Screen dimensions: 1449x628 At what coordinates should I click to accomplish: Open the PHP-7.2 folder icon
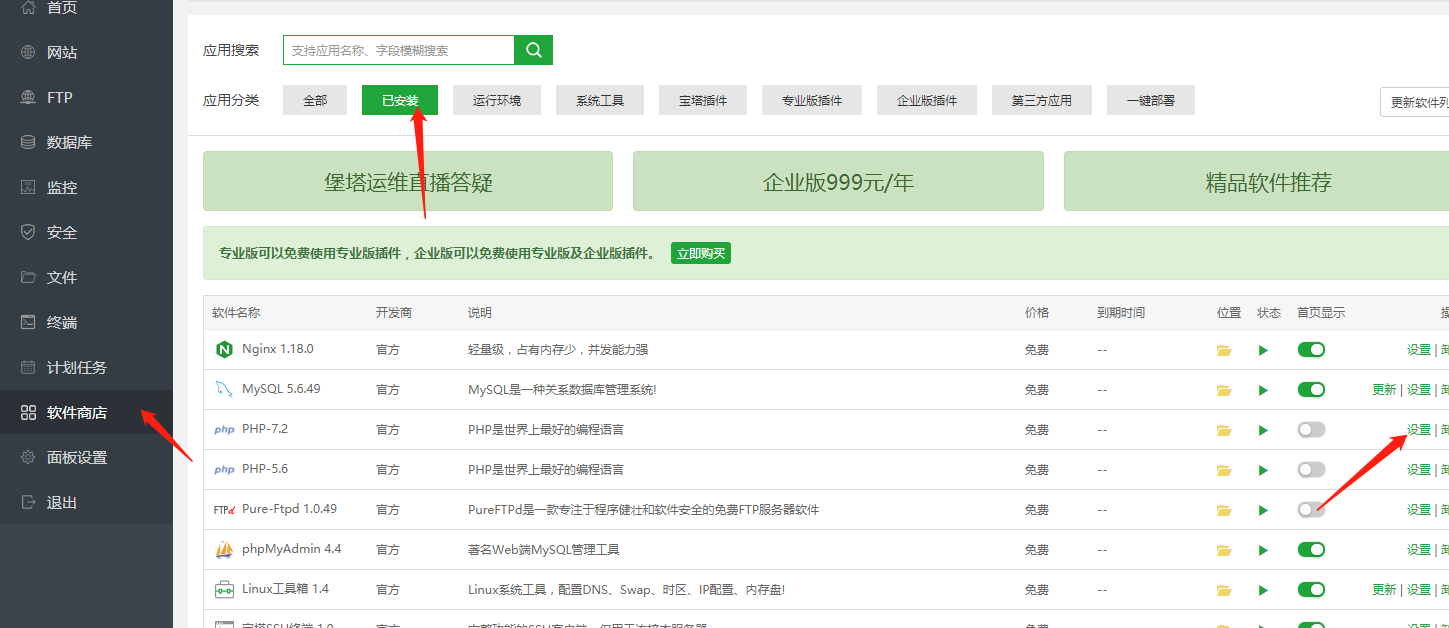tap(1224, 430)
